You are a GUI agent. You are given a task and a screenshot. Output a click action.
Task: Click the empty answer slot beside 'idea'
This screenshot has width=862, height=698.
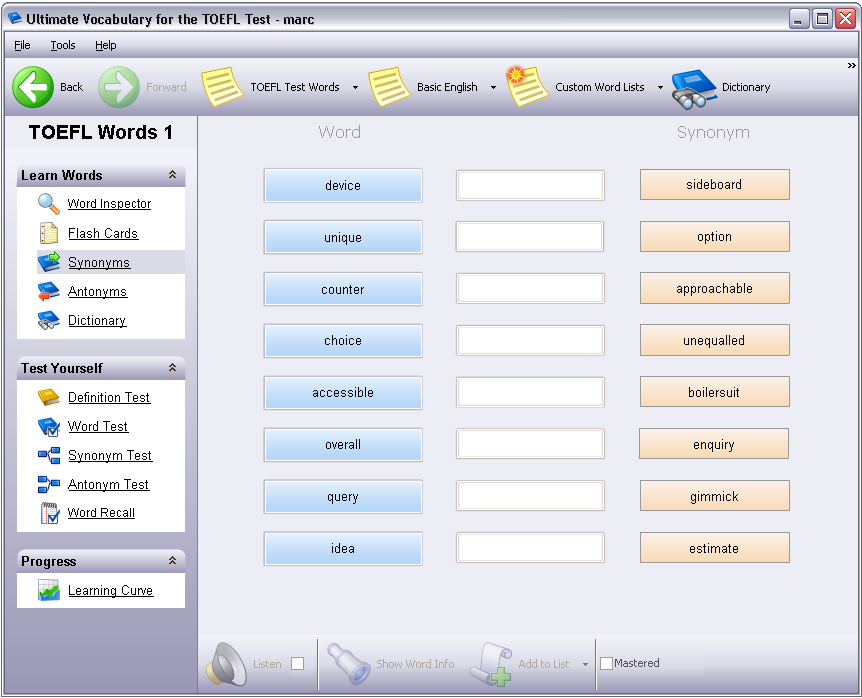click(x=531, y=547)
